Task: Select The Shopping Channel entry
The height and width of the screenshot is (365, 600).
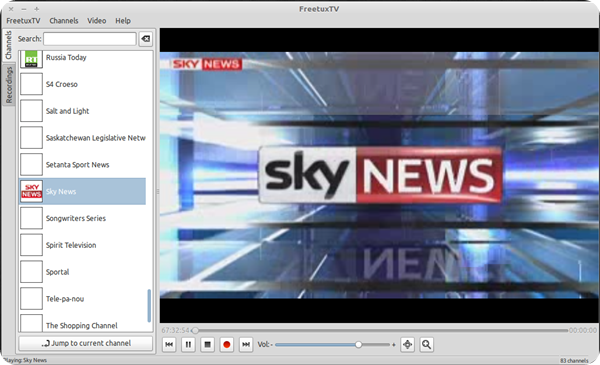Action: (83, 323)
